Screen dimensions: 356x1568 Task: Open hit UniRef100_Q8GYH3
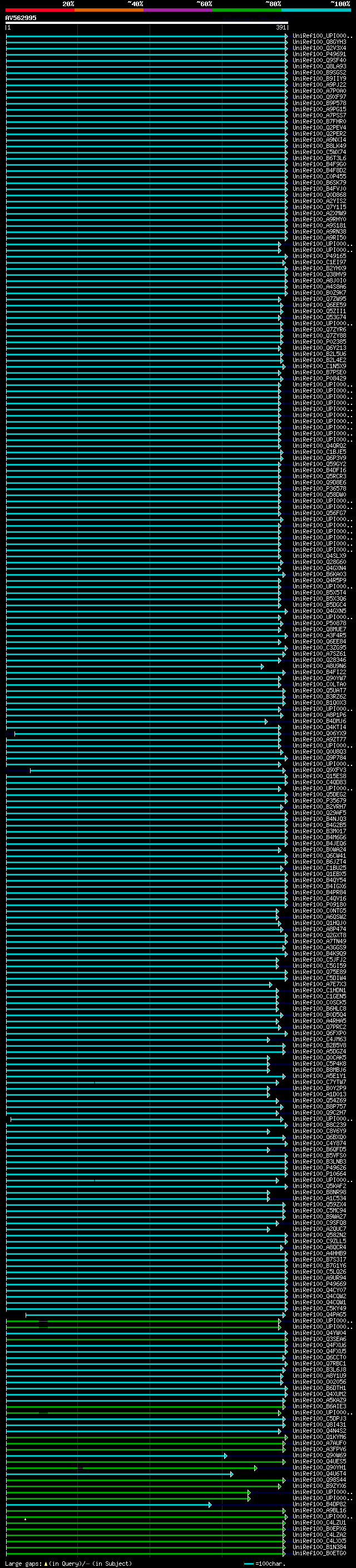point(319,42)
